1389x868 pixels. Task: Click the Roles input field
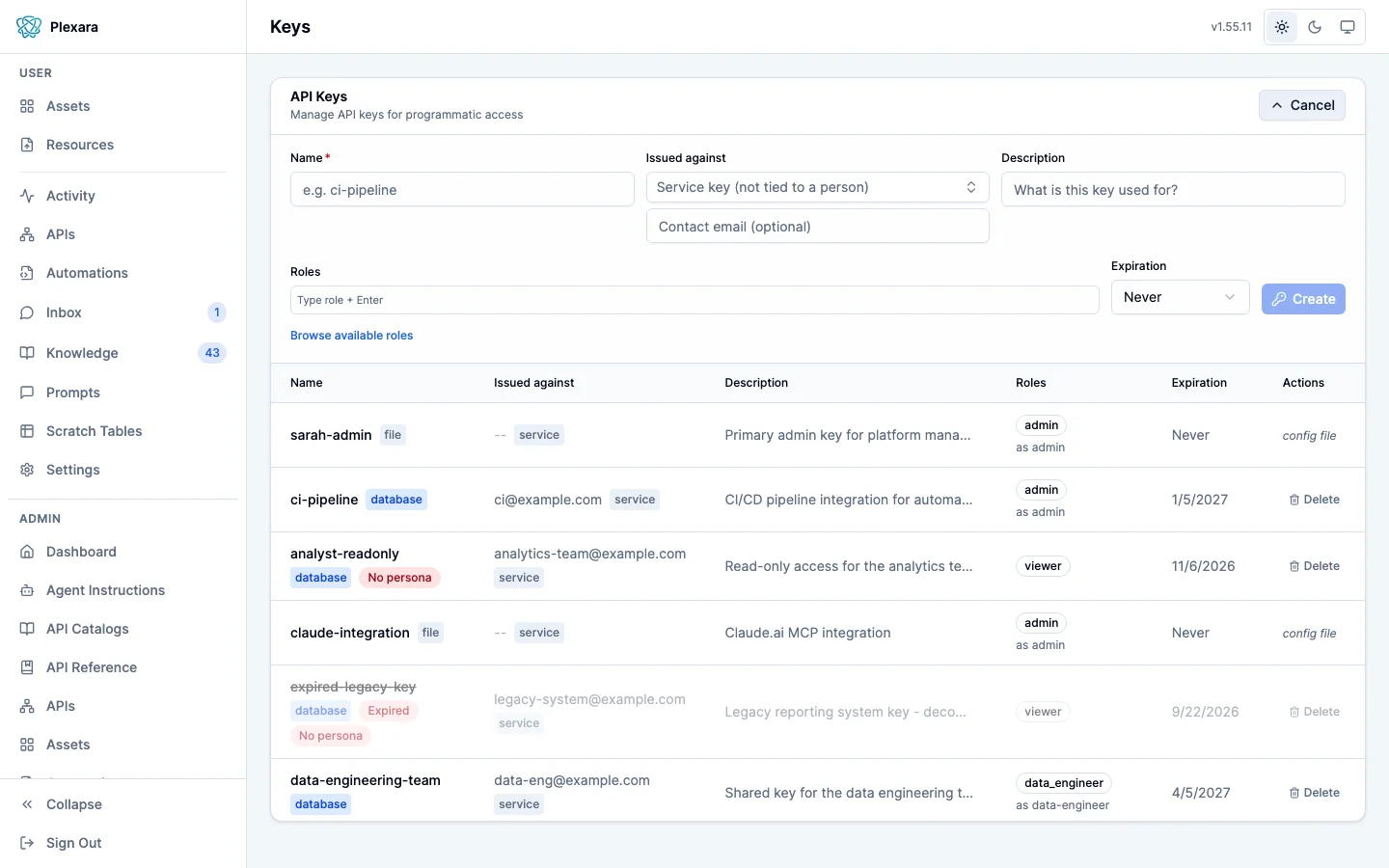click(694, 300)
